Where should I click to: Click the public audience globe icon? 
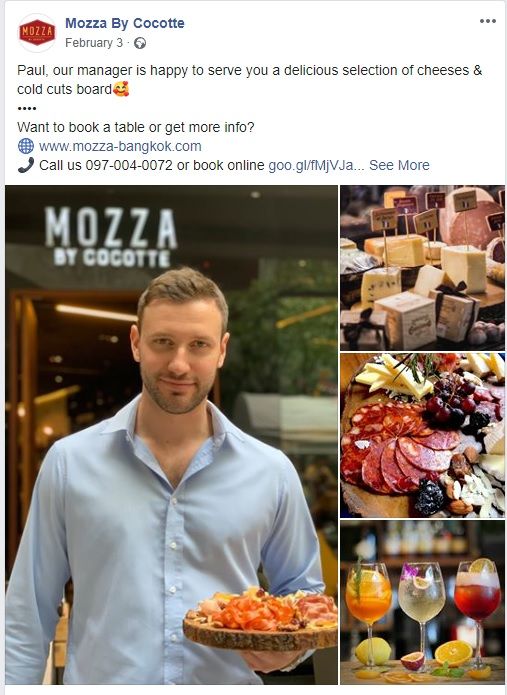[140, 43]
